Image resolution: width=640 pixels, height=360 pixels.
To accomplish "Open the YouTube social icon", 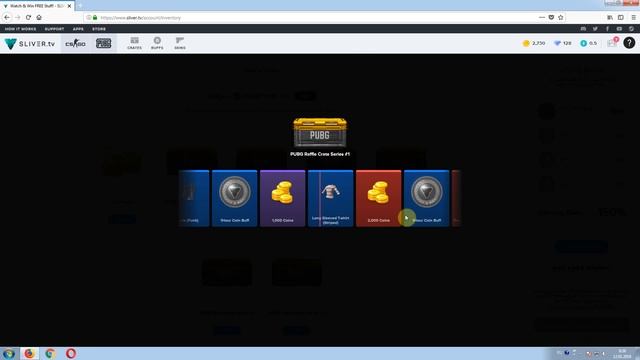I will click(619, 29).
